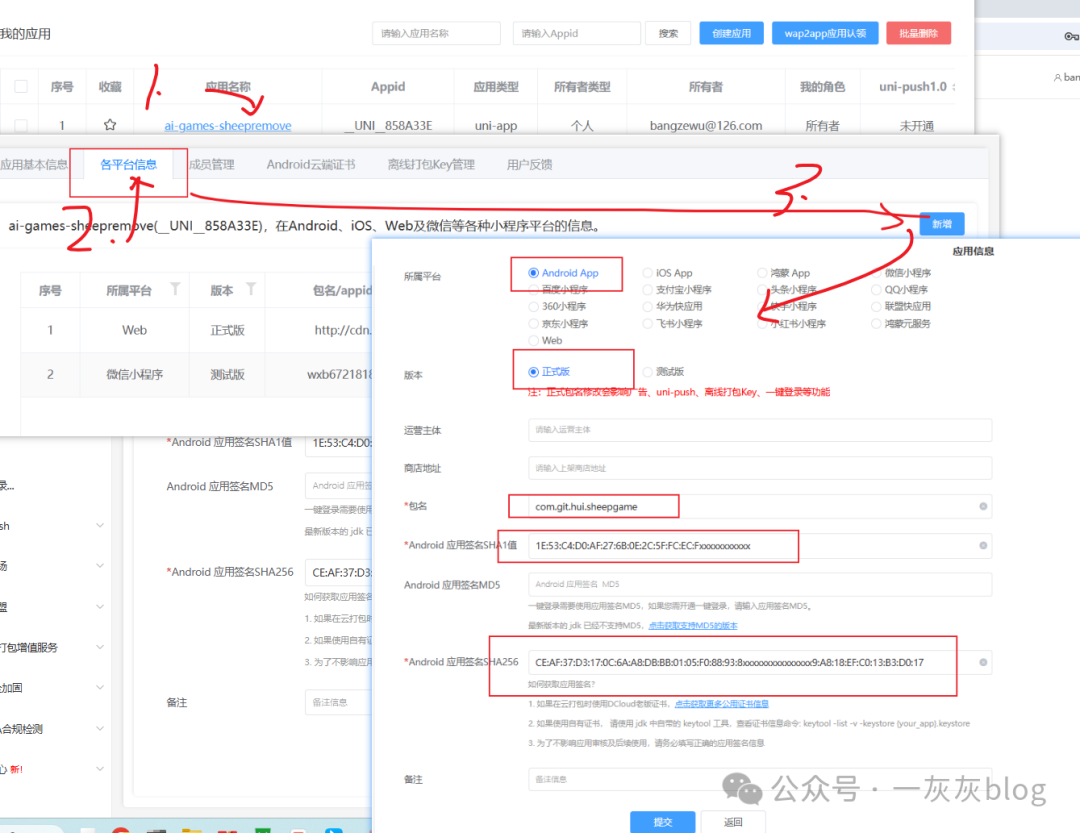
Task: Click the filter icon beside 版本 column
Action: [251, 289]
